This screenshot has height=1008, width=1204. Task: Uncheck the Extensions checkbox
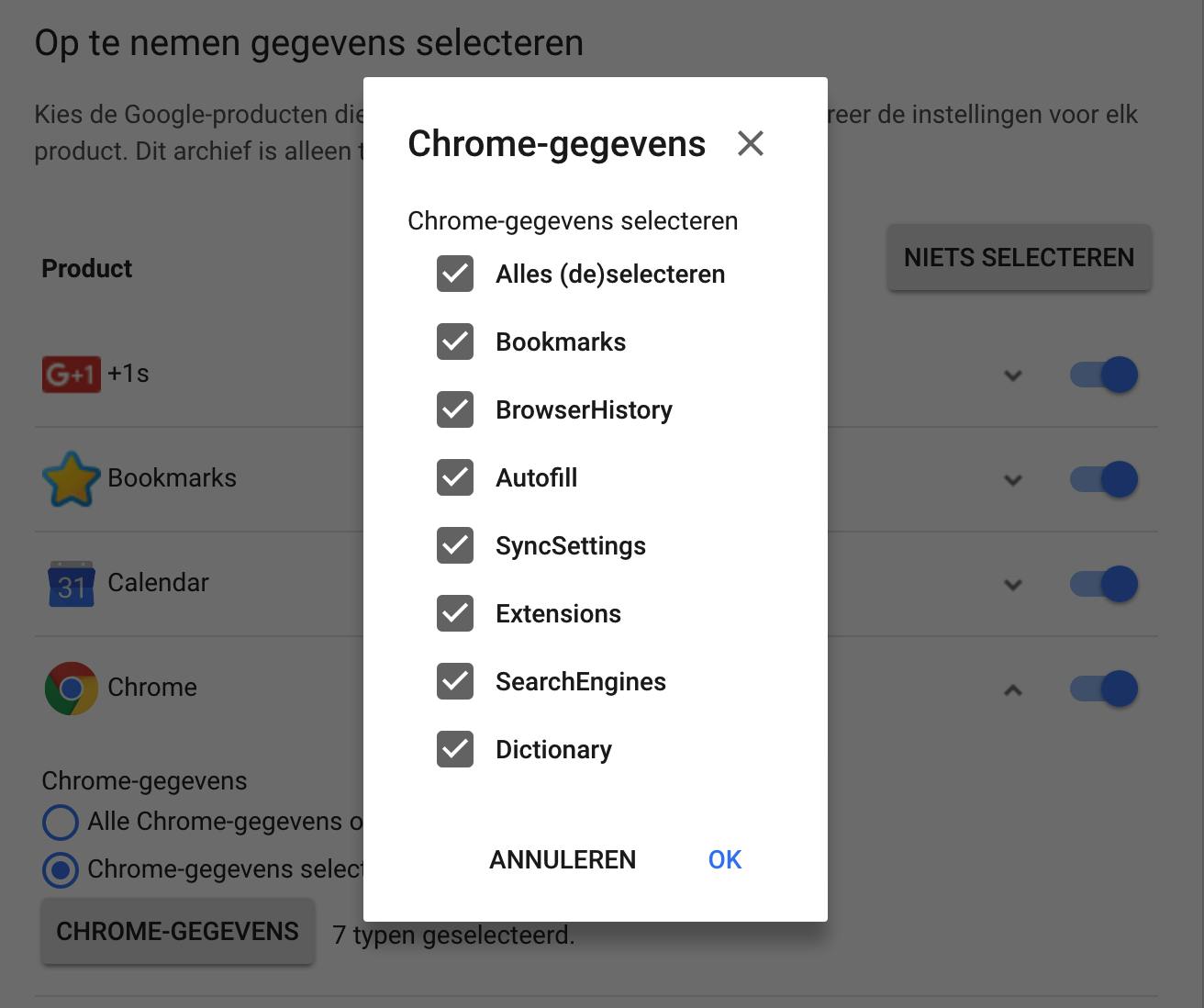[x=455, y=613]
